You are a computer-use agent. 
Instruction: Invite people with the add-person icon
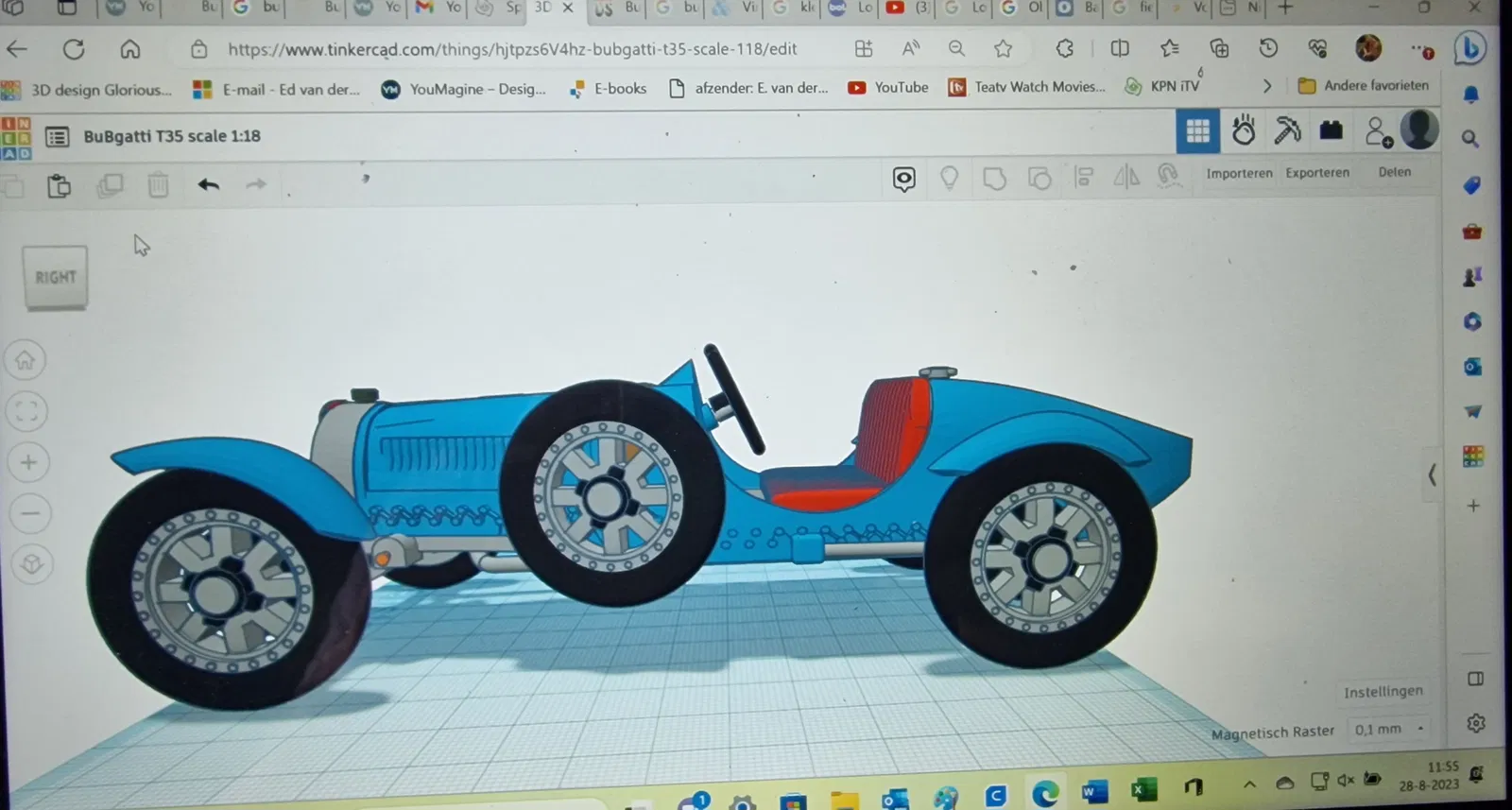1379,131
